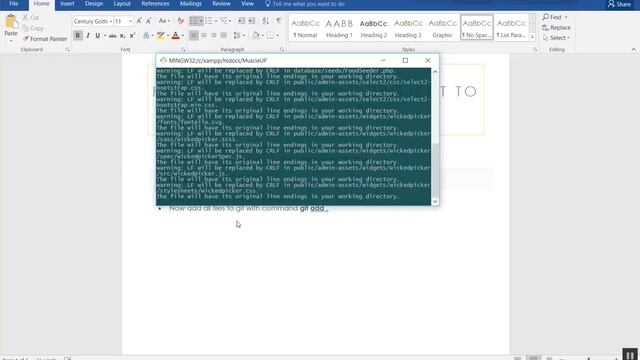Image resolution: width=640 pixels, height=360 pixels.
Task: Open the Font dialog launcher
Action: (x=183, y=50)
